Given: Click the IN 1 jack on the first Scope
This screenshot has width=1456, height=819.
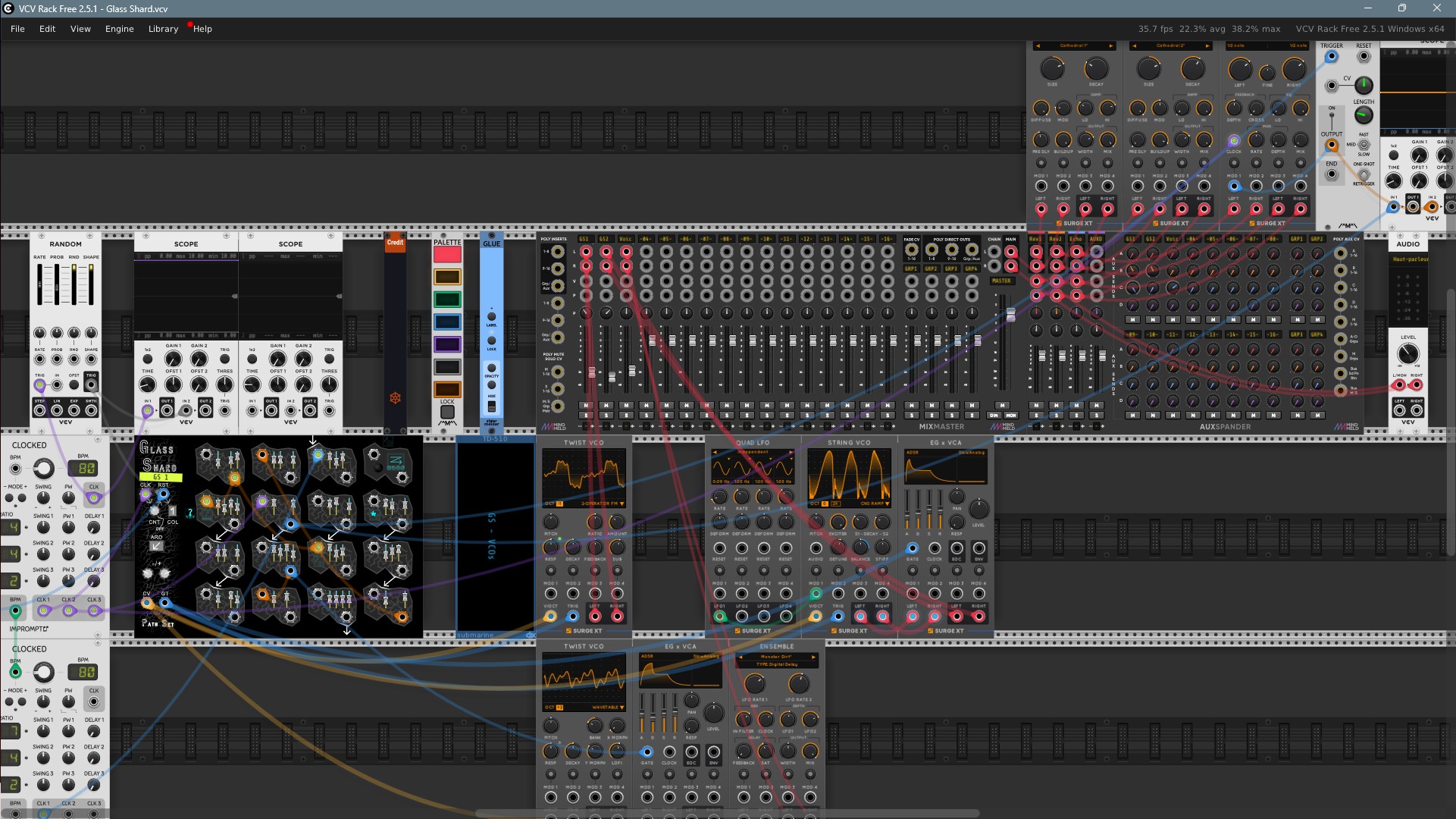Looking at the screenshot, I should (148, 410).
